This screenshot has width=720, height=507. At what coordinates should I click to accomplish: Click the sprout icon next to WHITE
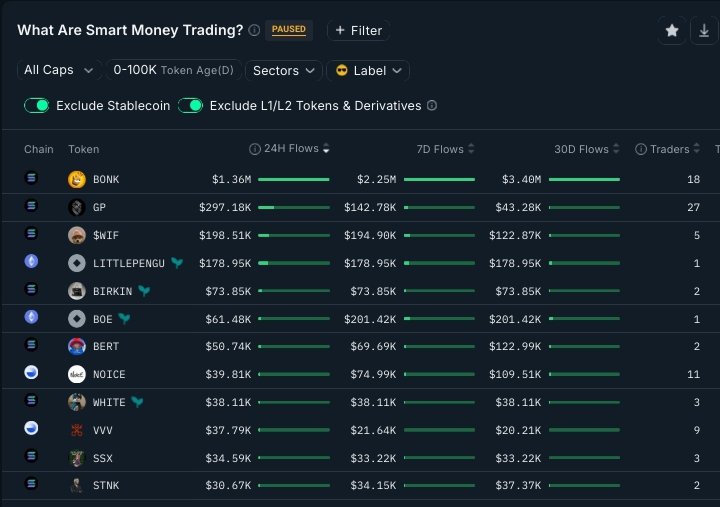click(137, 402)
